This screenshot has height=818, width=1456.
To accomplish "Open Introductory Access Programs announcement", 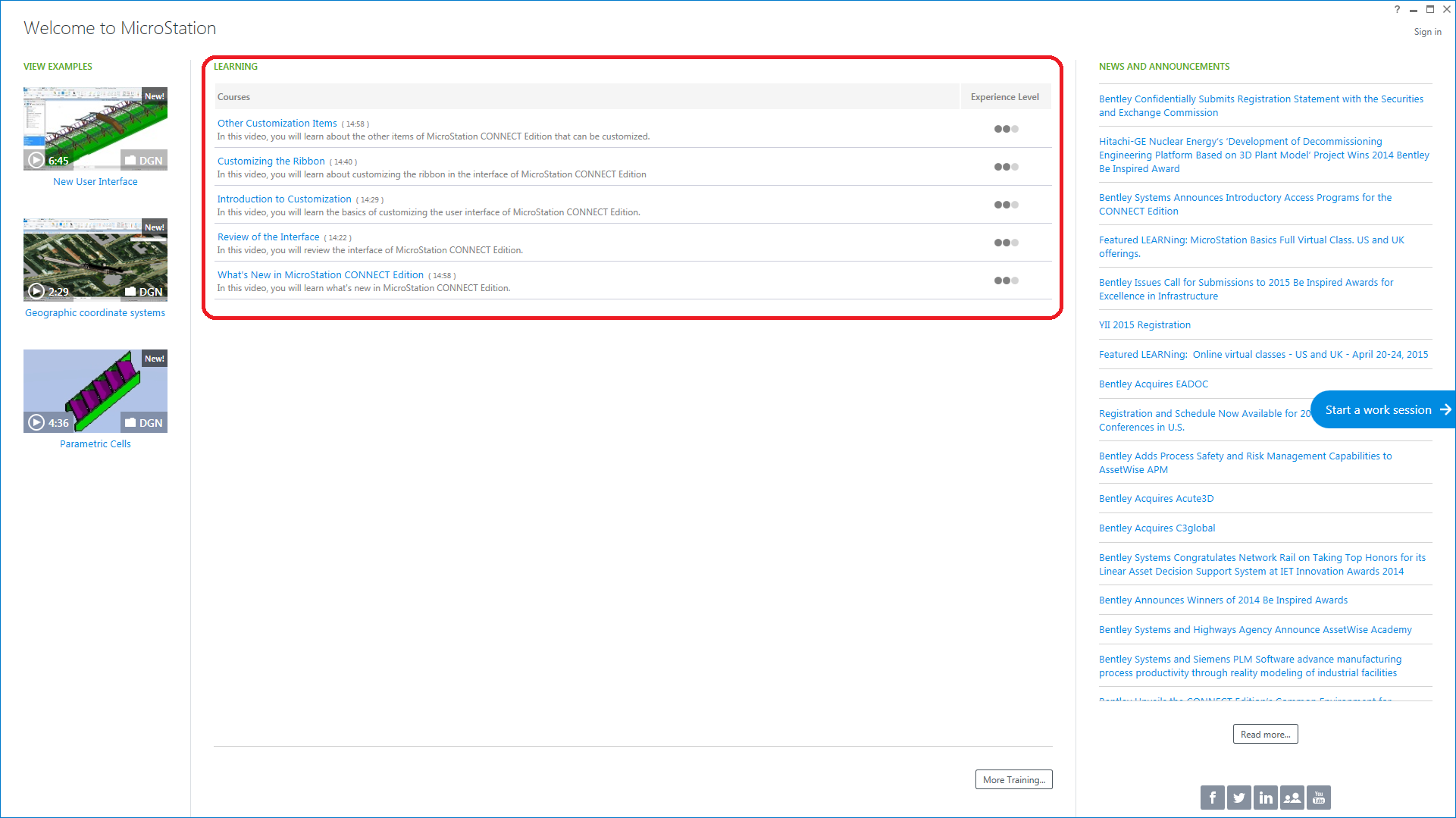I will [x=1245, y=204].
